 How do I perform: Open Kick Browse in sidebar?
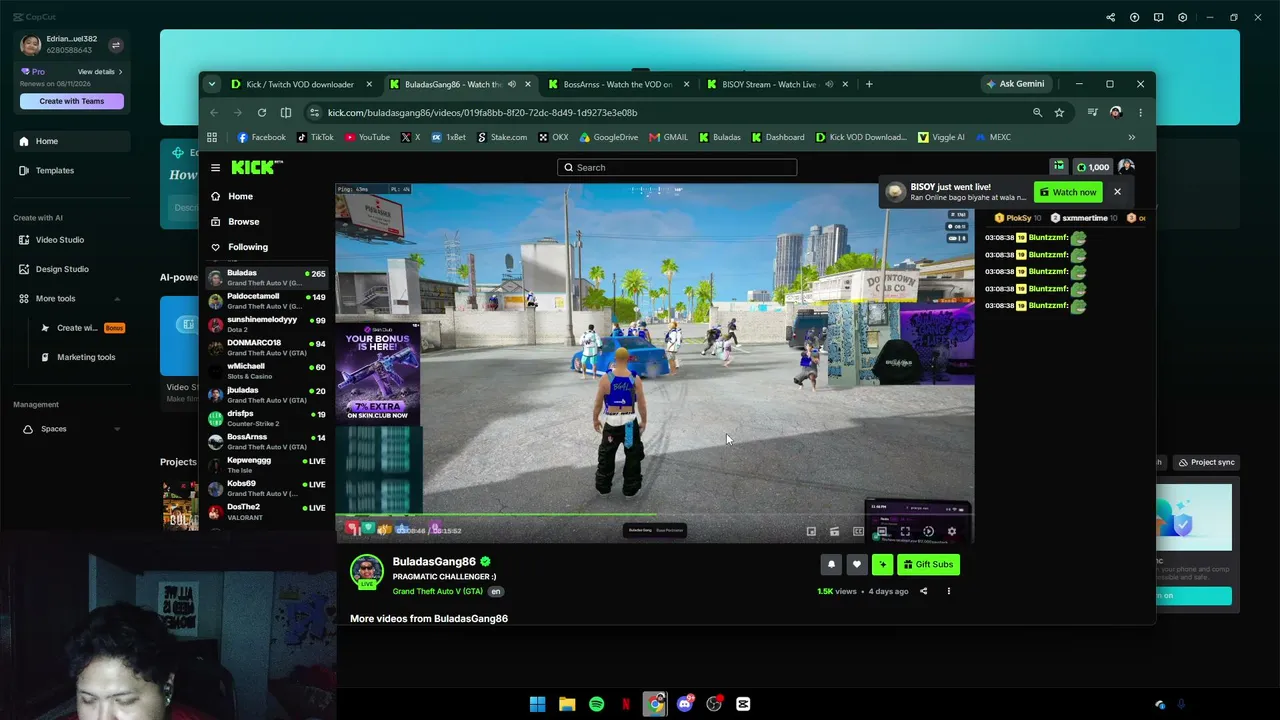click(235, 222)
